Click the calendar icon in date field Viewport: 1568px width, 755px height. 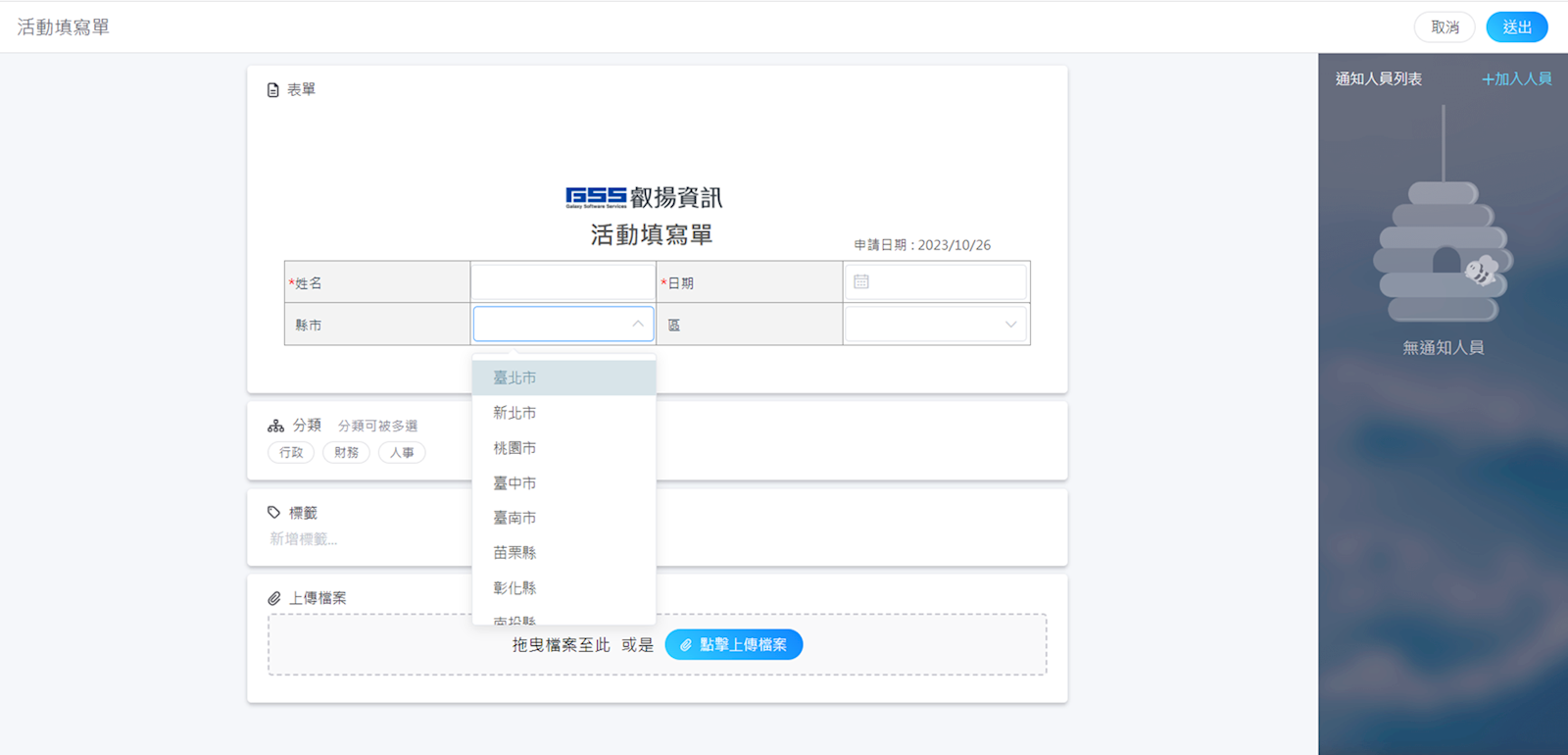861,282
